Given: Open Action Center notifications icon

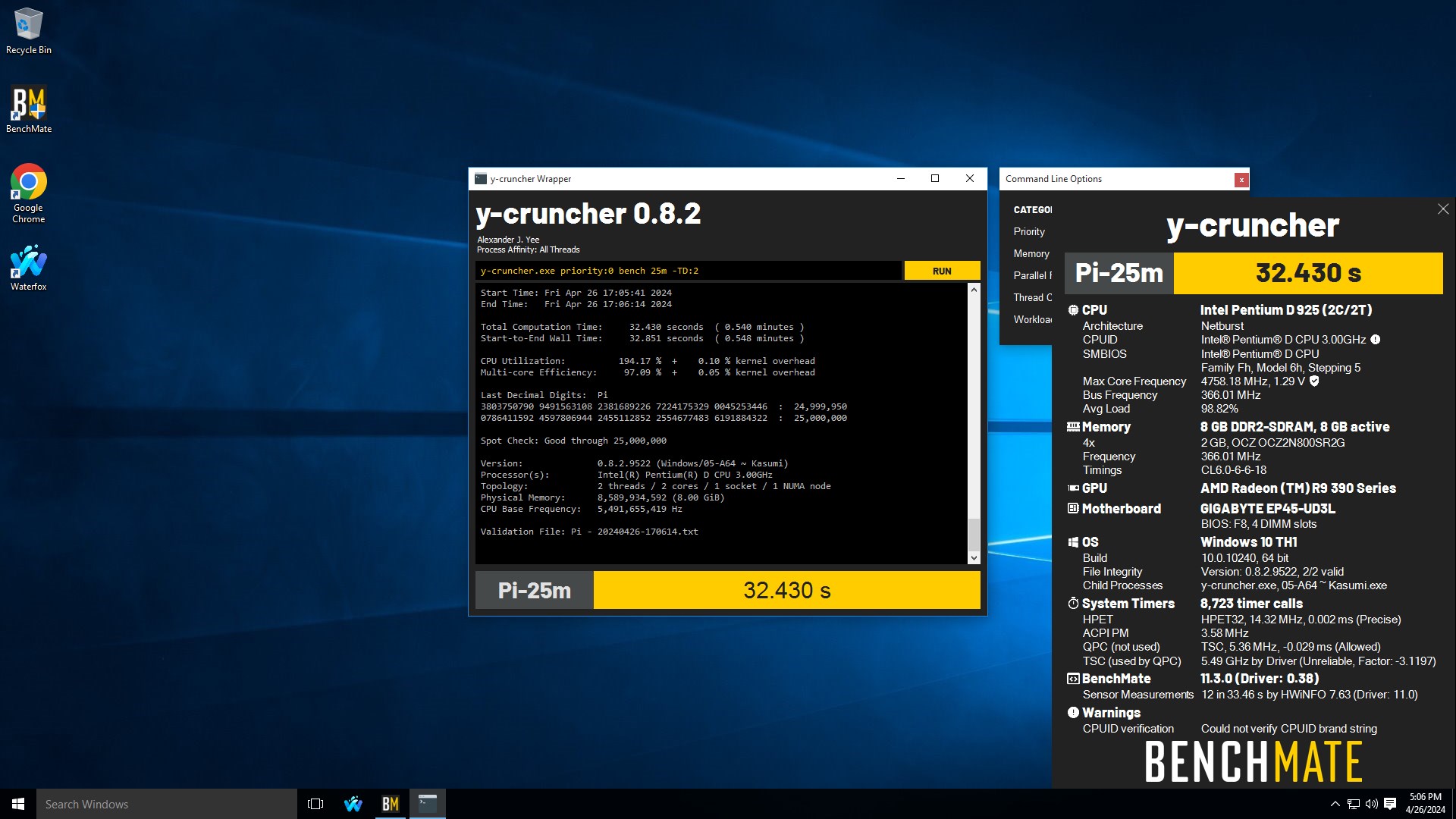Looking at the screenshot, I should [x=1390, y=804].
